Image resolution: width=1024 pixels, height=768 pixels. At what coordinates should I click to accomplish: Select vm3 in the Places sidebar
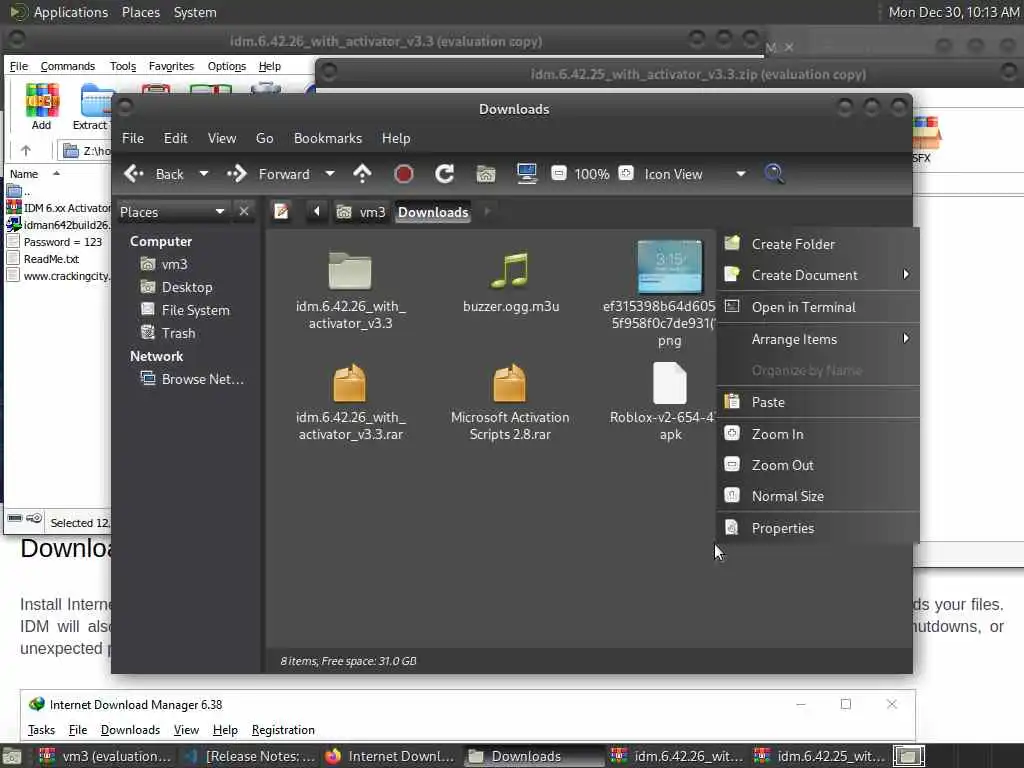[164, 264]
